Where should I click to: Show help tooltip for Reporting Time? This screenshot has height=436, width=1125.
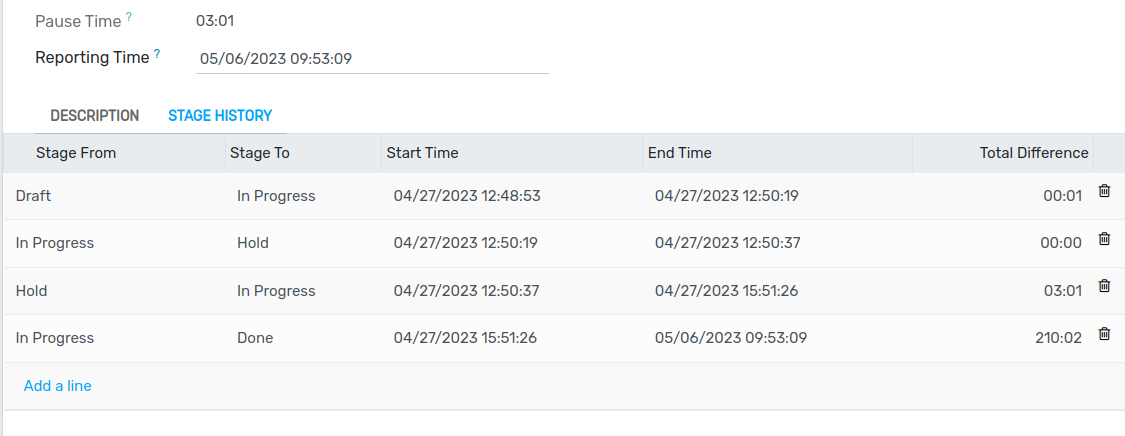point(157,54)
